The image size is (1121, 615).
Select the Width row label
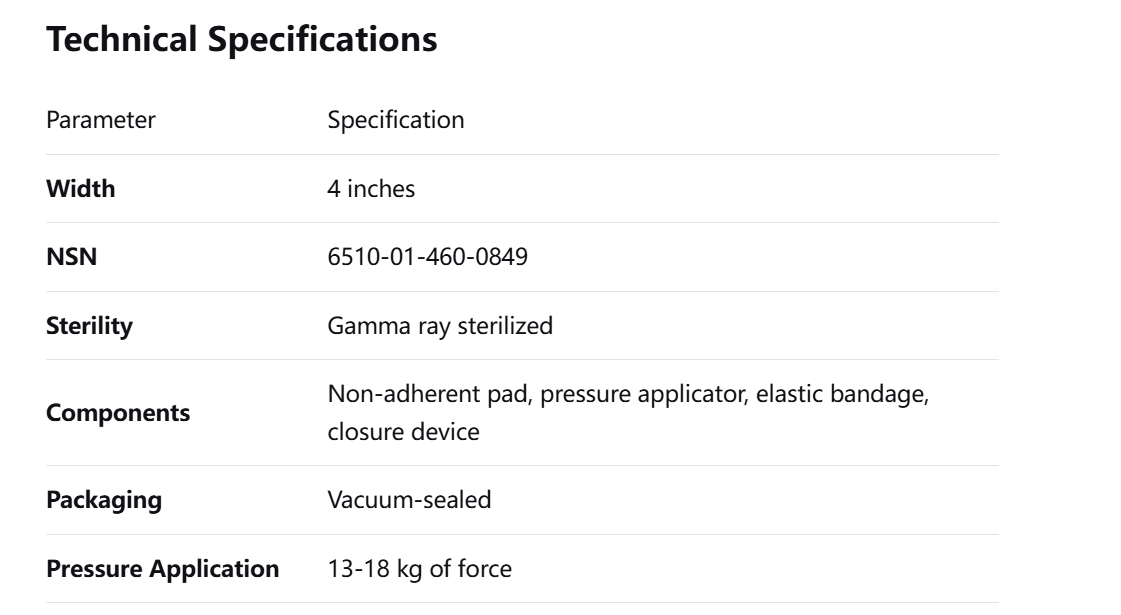(x=81, y=189)
